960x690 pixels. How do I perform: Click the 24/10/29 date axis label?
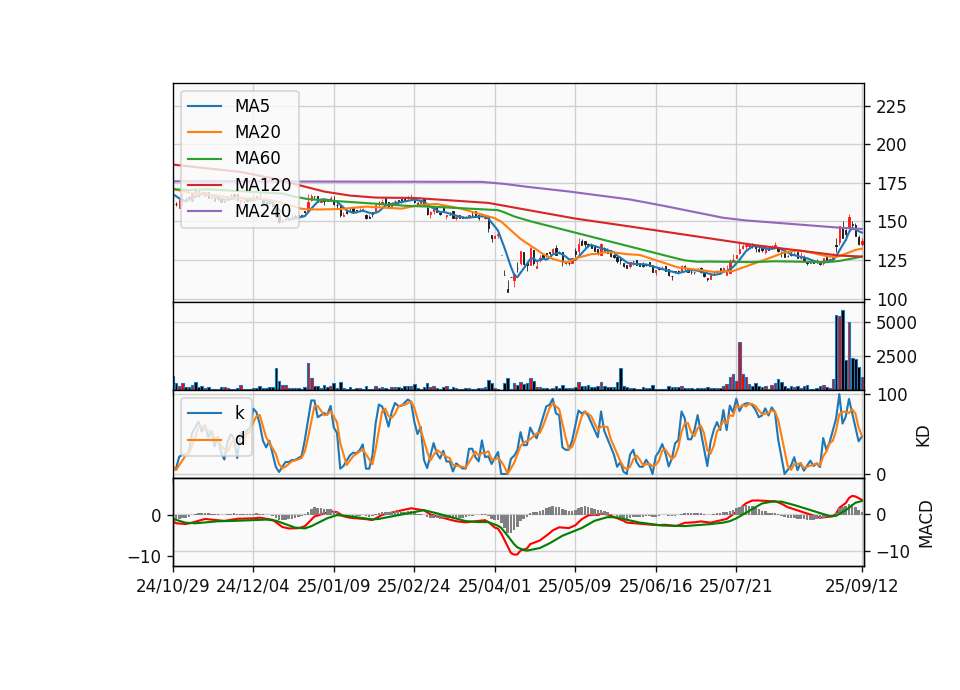[x=173, y=586]
